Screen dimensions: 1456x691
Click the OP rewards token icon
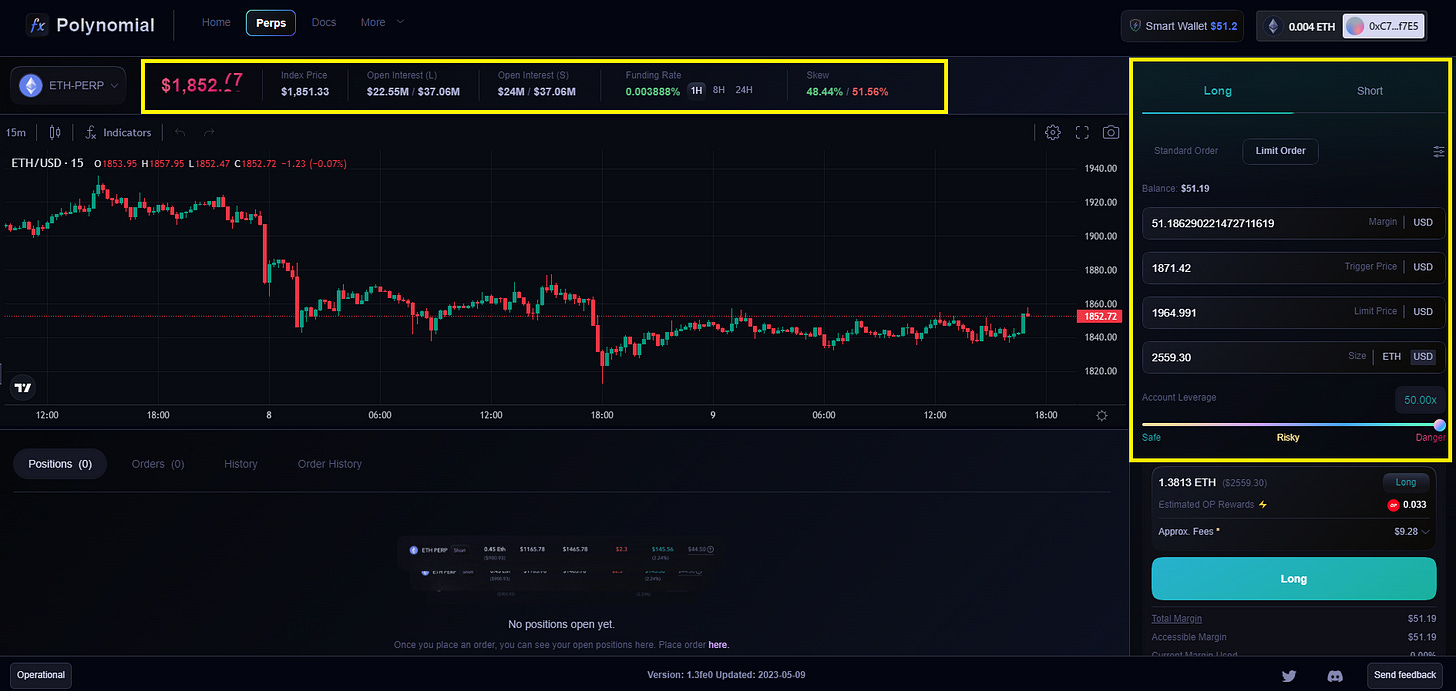1393,505
